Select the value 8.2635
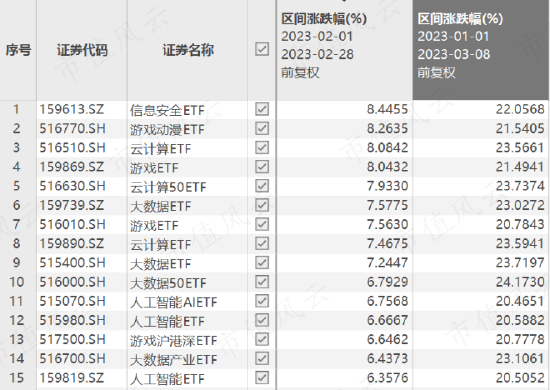The height and width of the screenshot is (390, 550). (x=388, y=128)
